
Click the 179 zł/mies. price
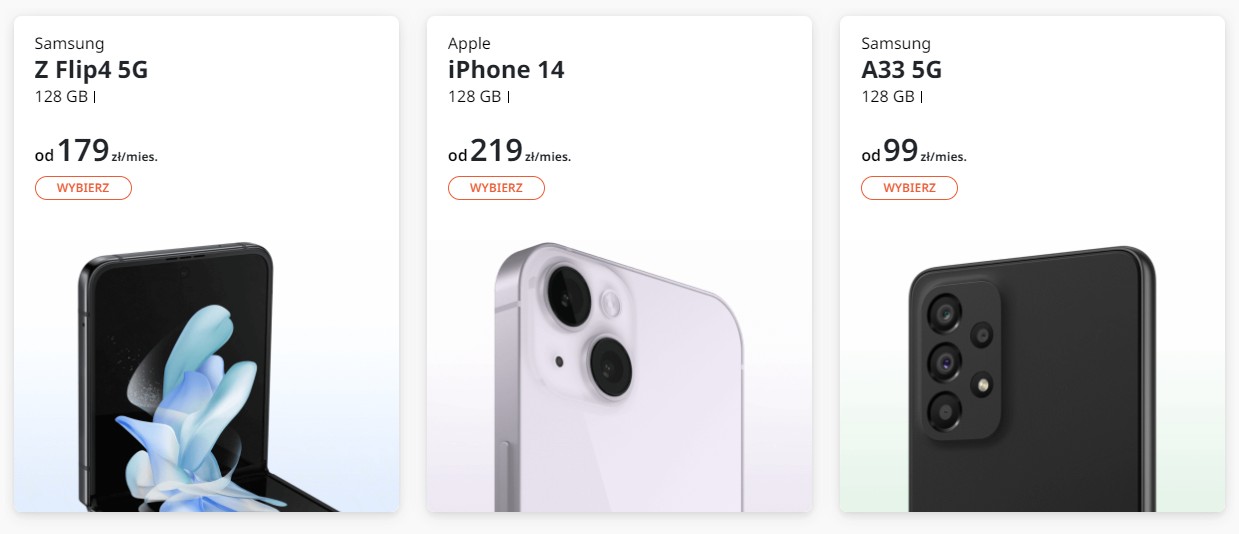[96, 152]
